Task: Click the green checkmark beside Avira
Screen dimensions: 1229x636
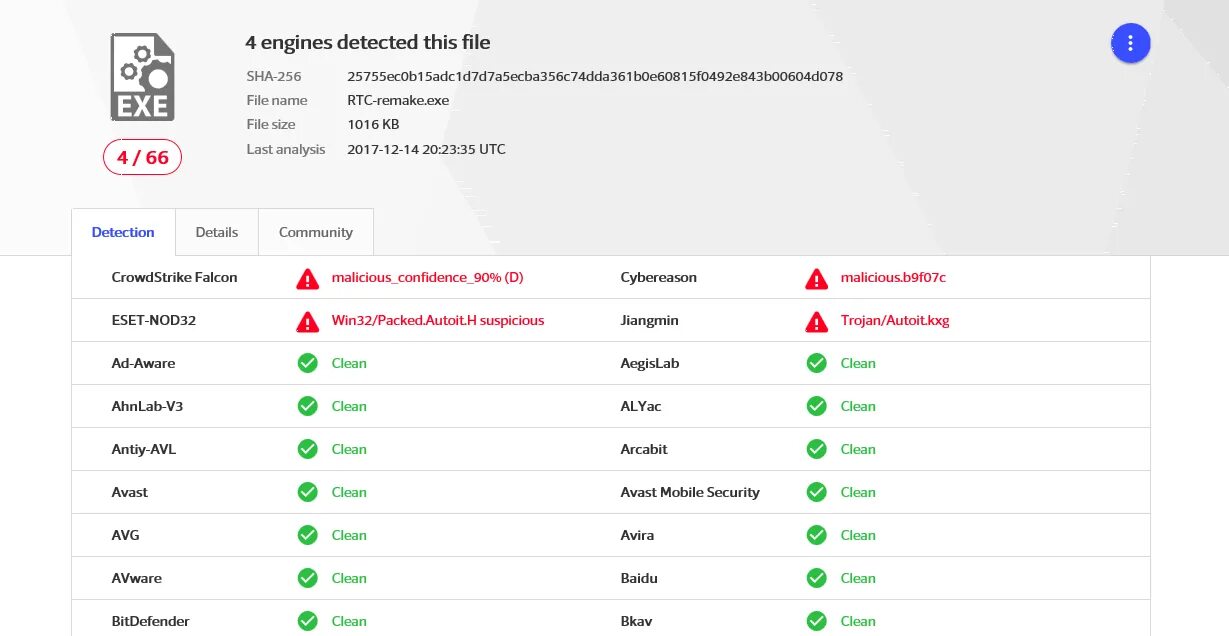Action: click(816, 535)
